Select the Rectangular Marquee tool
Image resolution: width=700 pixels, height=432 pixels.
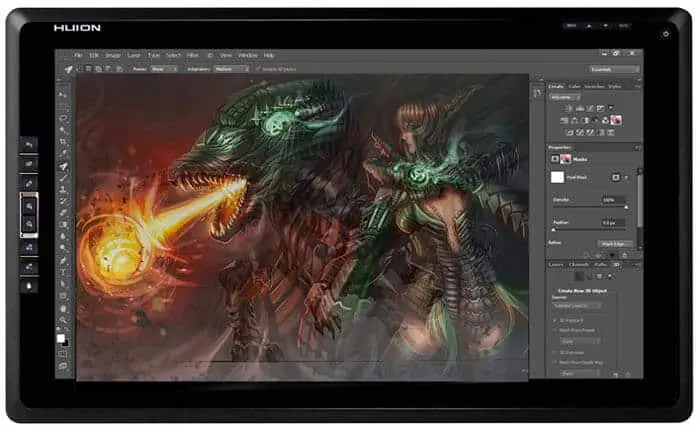point(63,107)
